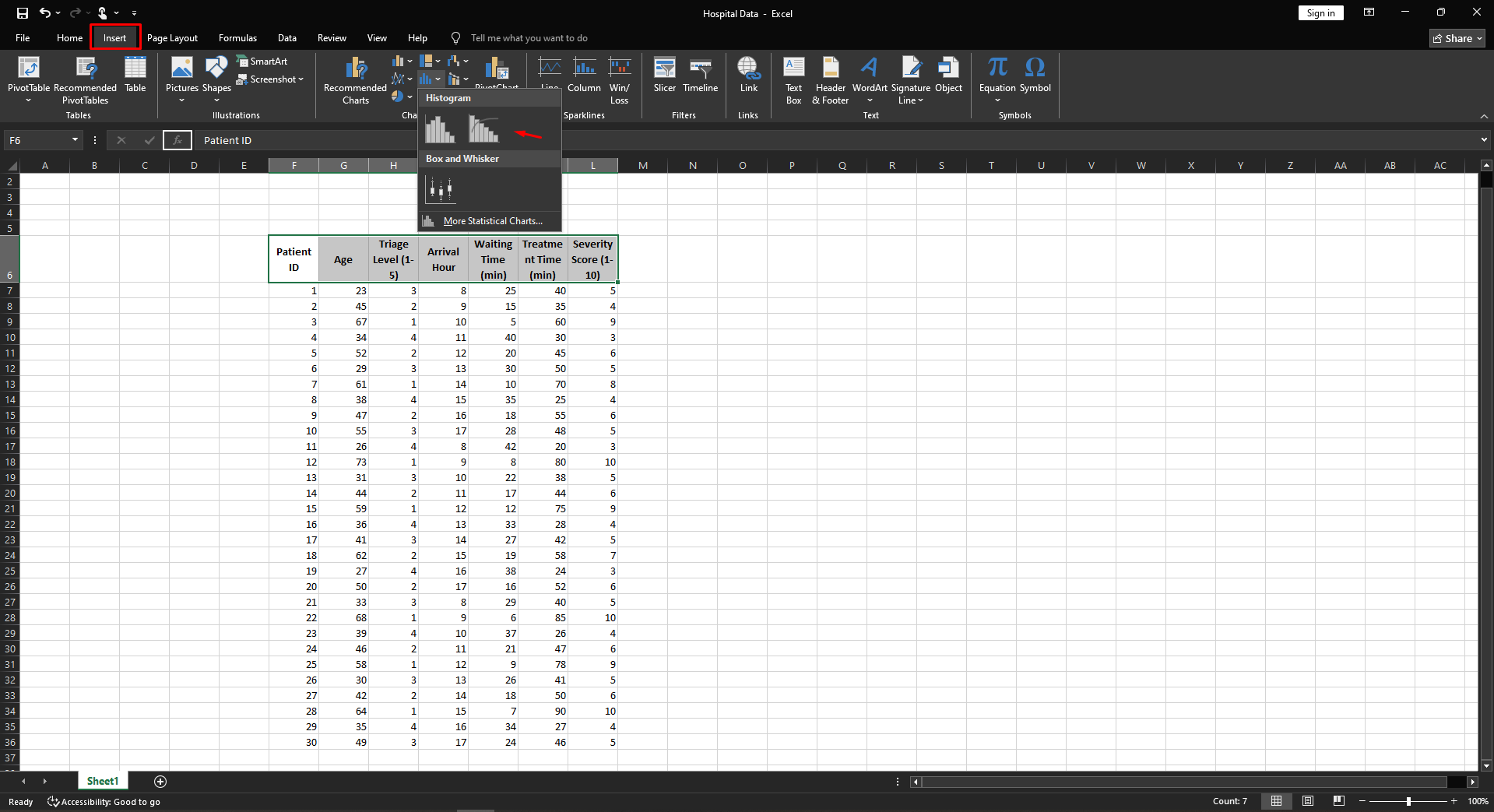
Task: Switch to Normal view
Action: pos(1276,801)
